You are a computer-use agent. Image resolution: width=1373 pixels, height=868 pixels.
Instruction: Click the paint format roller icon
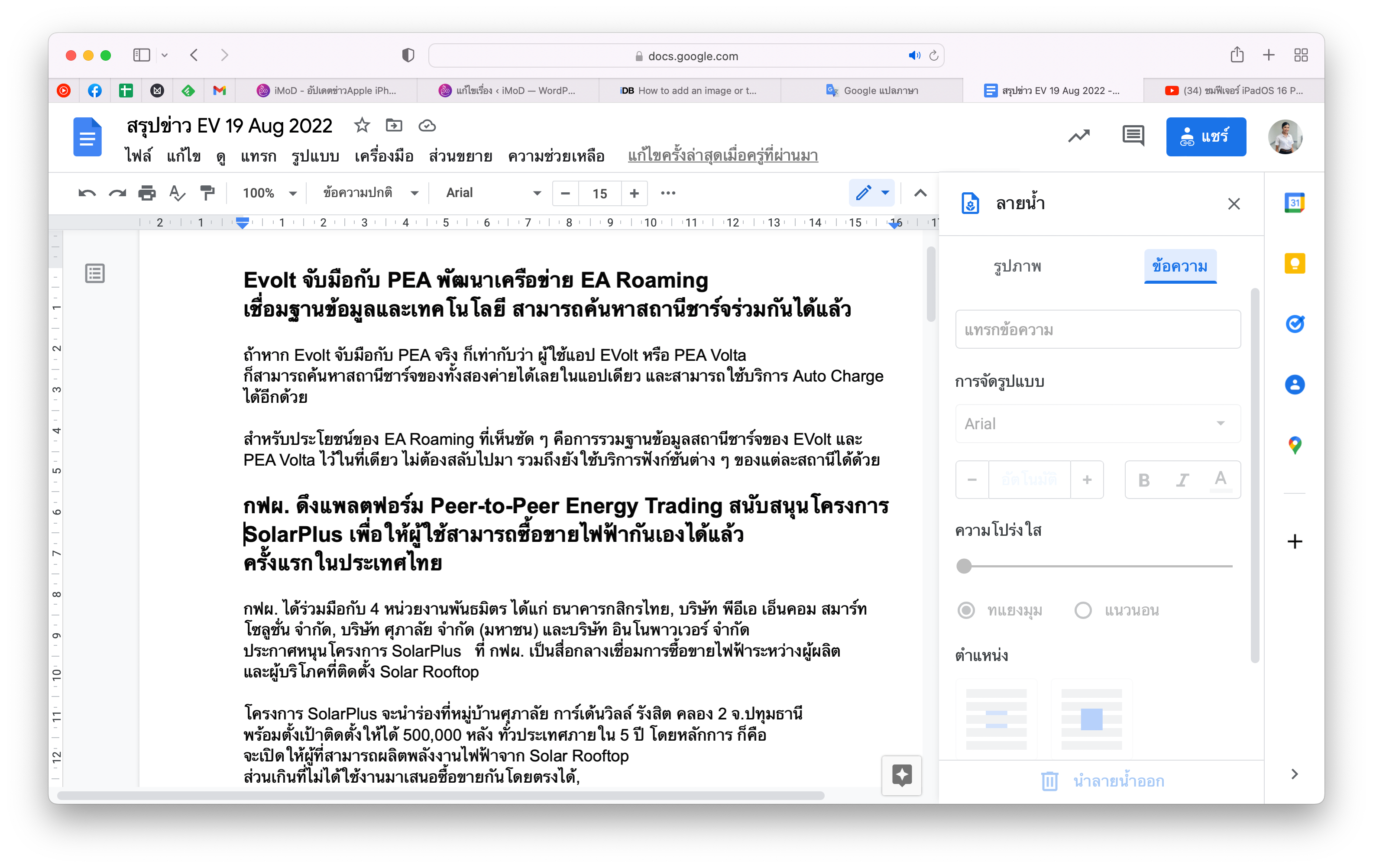[x=207, y=193]
